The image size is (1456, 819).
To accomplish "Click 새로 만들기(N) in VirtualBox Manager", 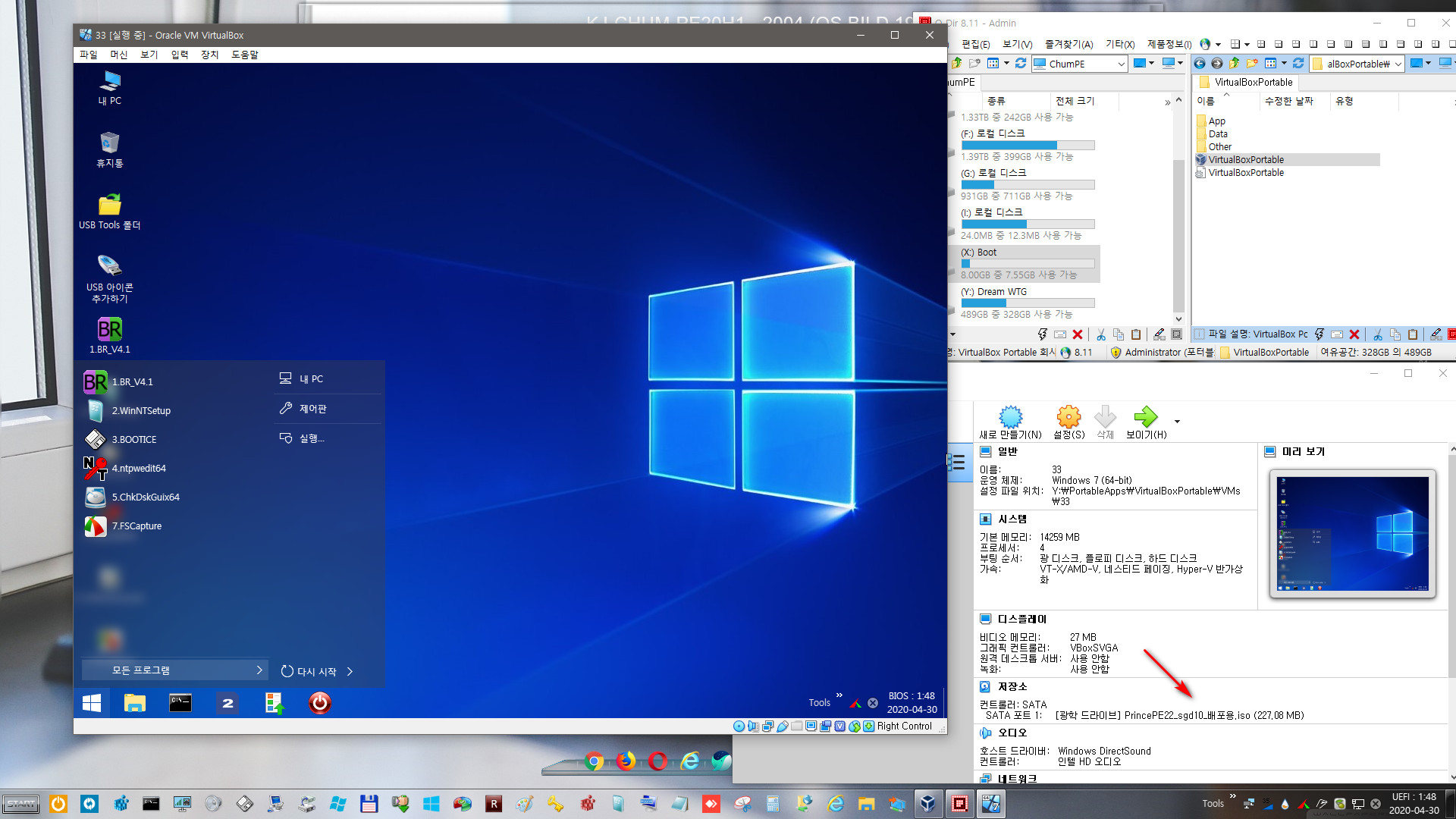I will click(1010, 422).
